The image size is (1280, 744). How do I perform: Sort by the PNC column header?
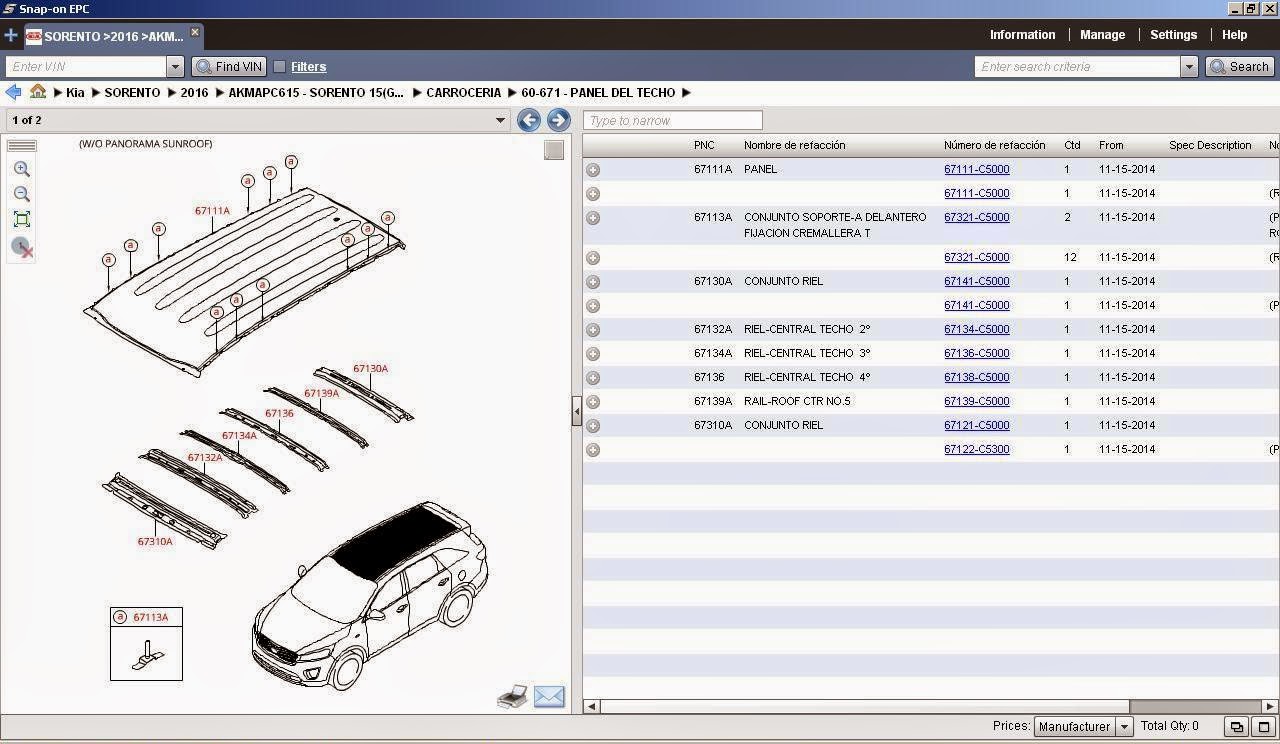(704, 145)
